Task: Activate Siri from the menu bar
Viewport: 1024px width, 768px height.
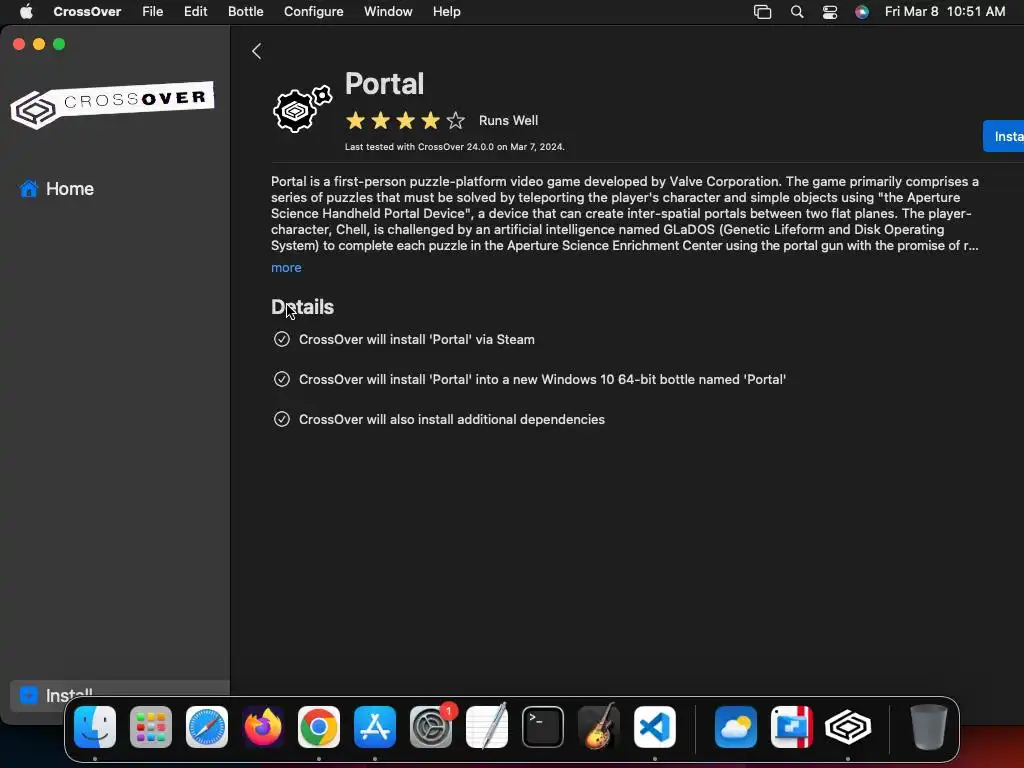Action: [x=862, y=12]
